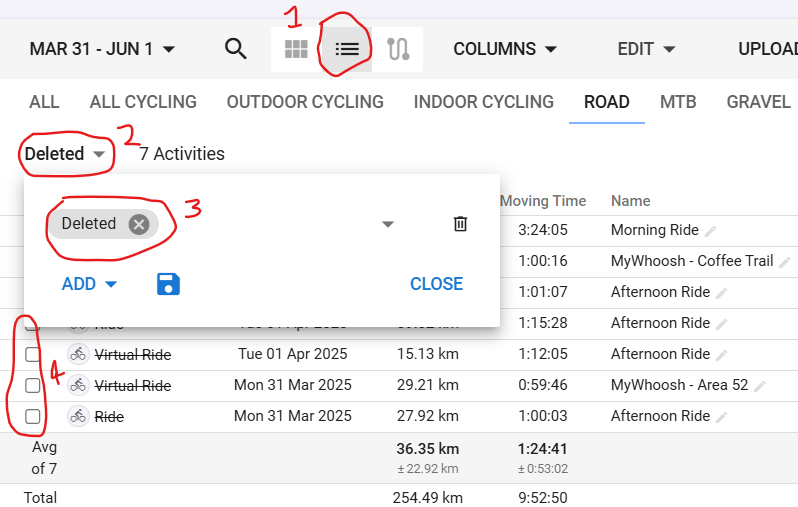The image size is (798, 507).
Task: Open the MAR 31 - JUN 1 date range dropdown
Action: coord(102,49)
